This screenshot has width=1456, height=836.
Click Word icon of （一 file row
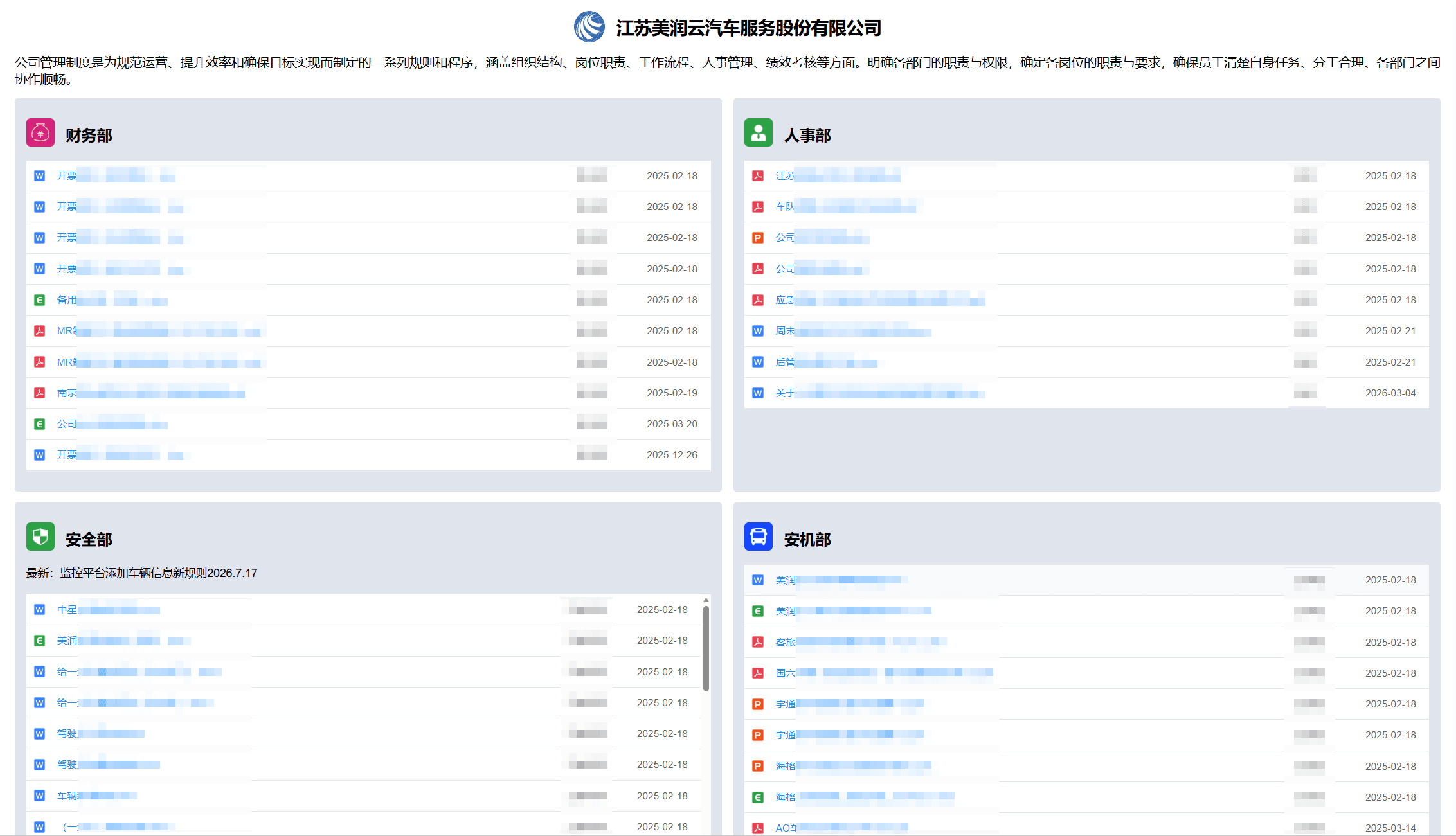point(40,827)
